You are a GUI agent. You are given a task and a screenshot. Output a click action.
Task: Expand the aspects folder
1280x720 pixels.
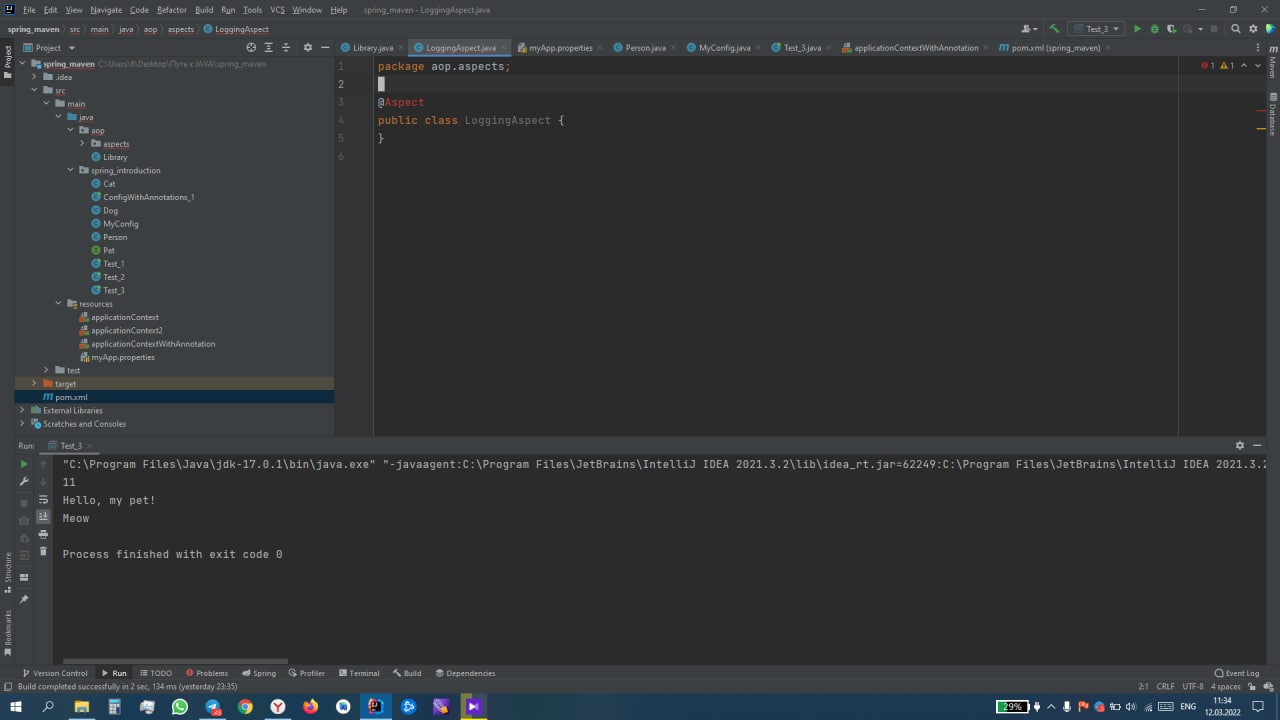point(82,144)
